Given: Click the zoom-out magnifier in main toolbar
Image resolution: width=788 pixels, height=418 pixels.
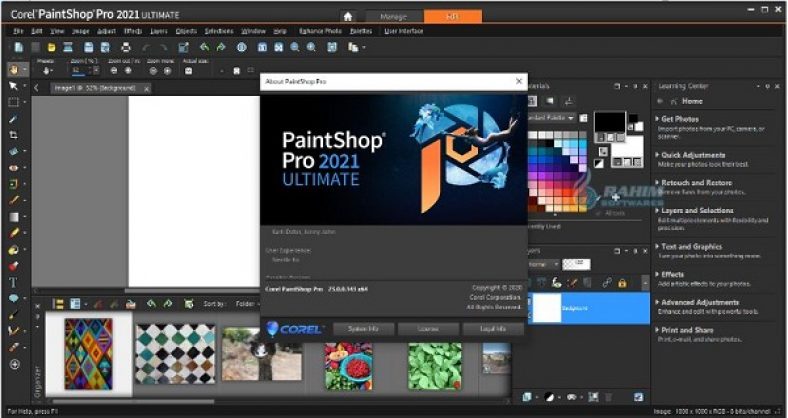Looking at the screenshot, I should [x=294, y=47].
